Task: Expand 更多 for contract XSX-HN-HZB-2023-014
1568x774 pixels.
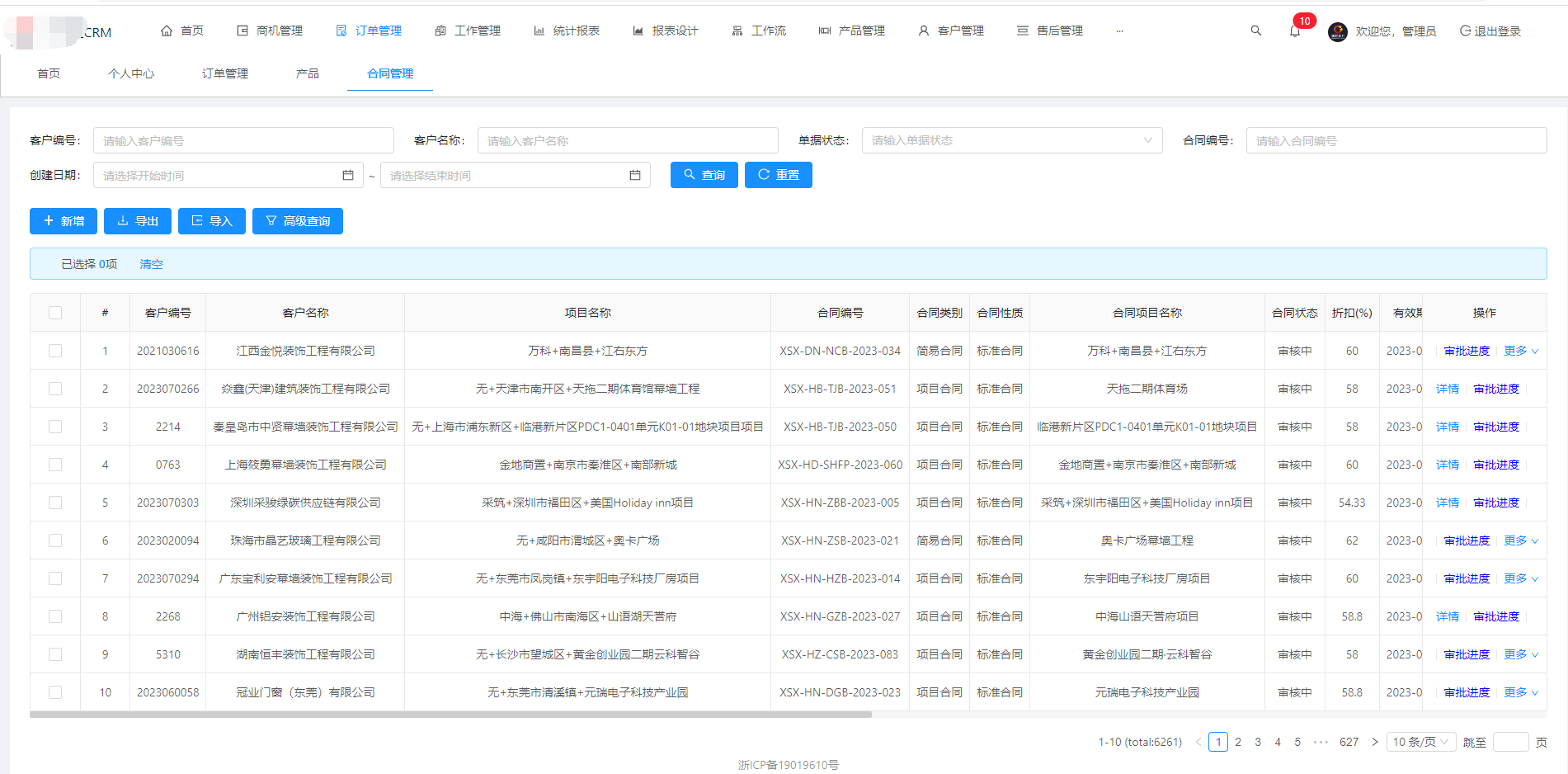Action: tap(1521, 578)
